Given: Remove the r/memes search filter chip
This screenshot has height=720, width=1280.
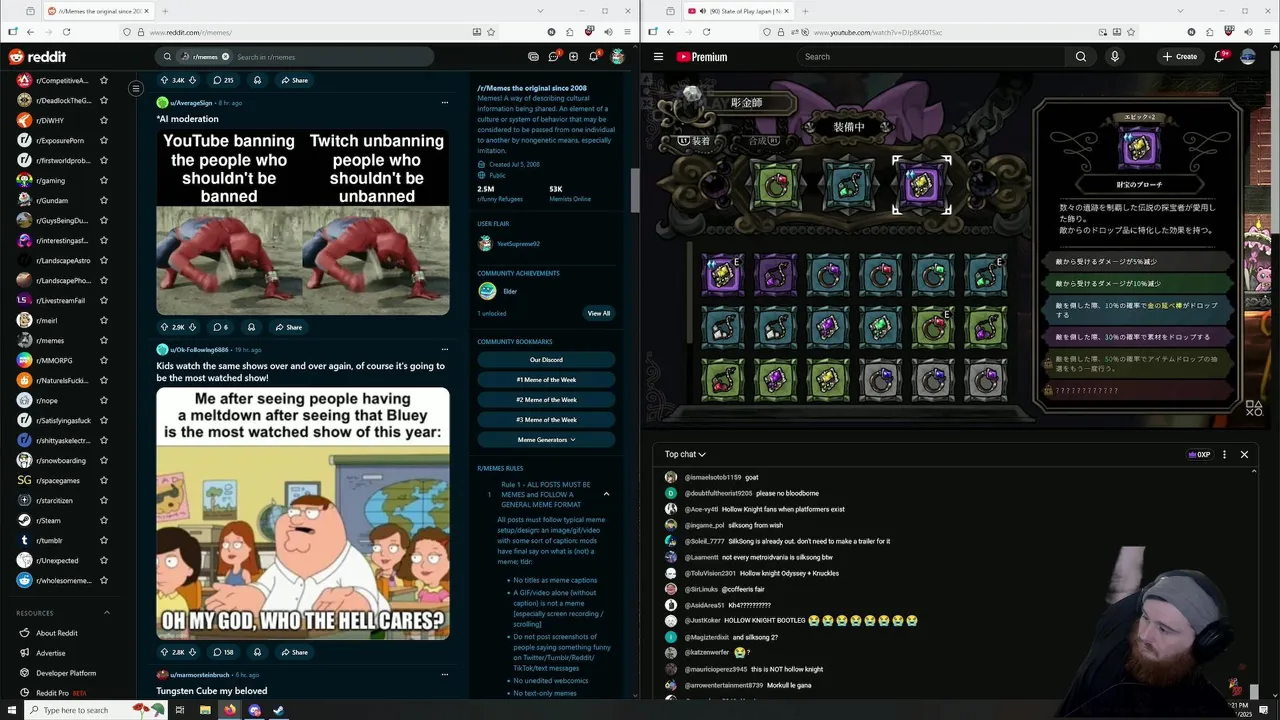Looking at the screenshot, I should pyautogui.click(x=225, y=57).
